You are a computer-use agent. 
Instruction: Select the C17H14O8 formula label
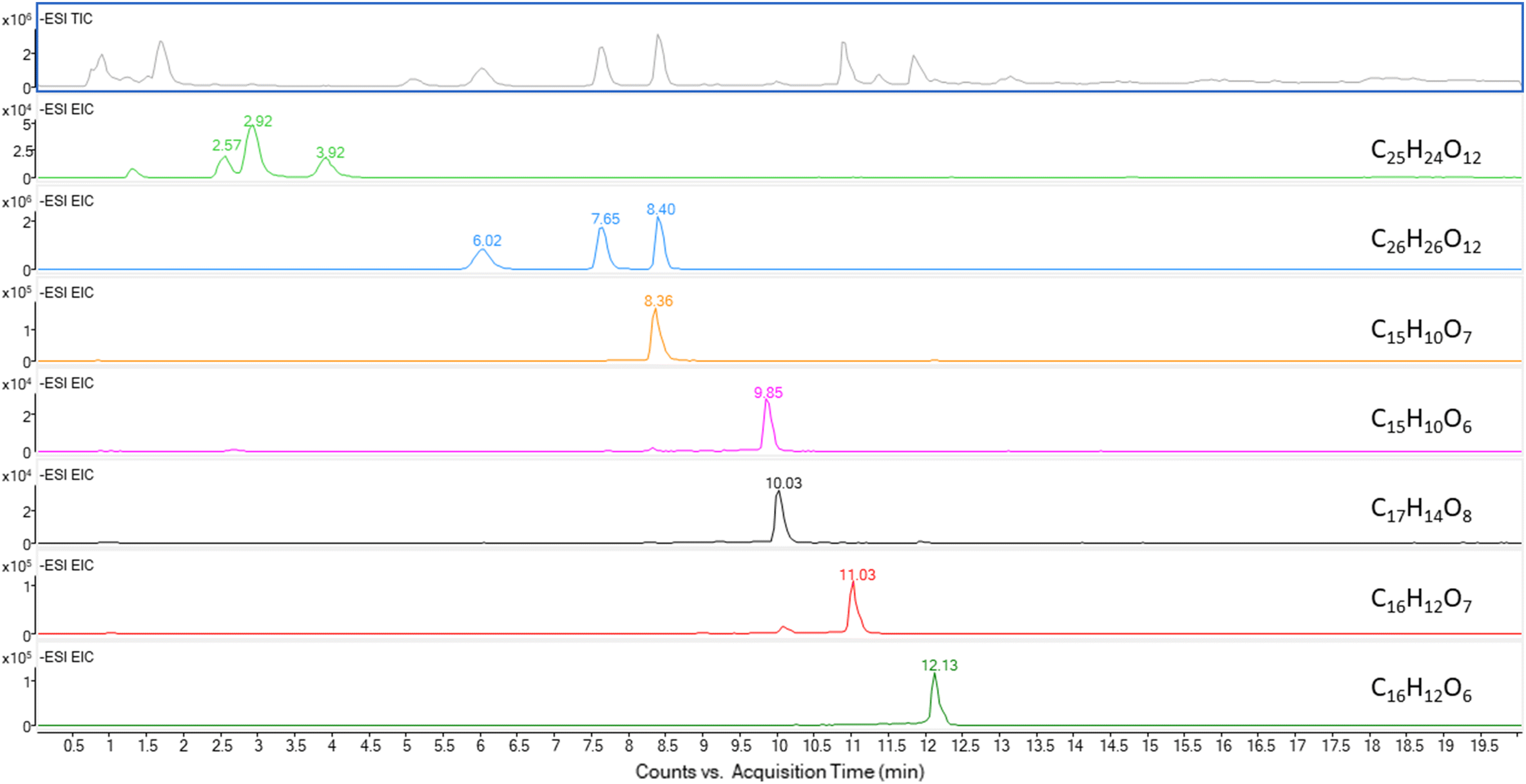click(x=1421, y=511)
